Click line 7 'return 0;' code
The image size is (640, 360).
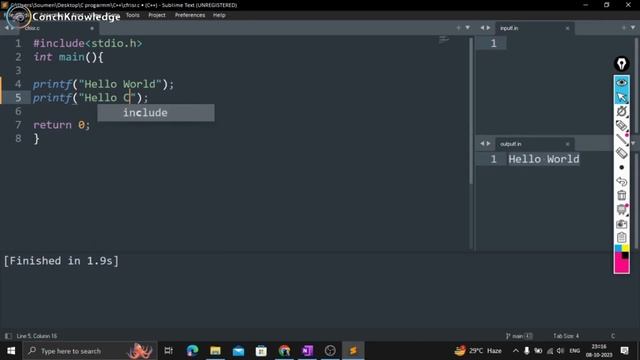(62, 125)
